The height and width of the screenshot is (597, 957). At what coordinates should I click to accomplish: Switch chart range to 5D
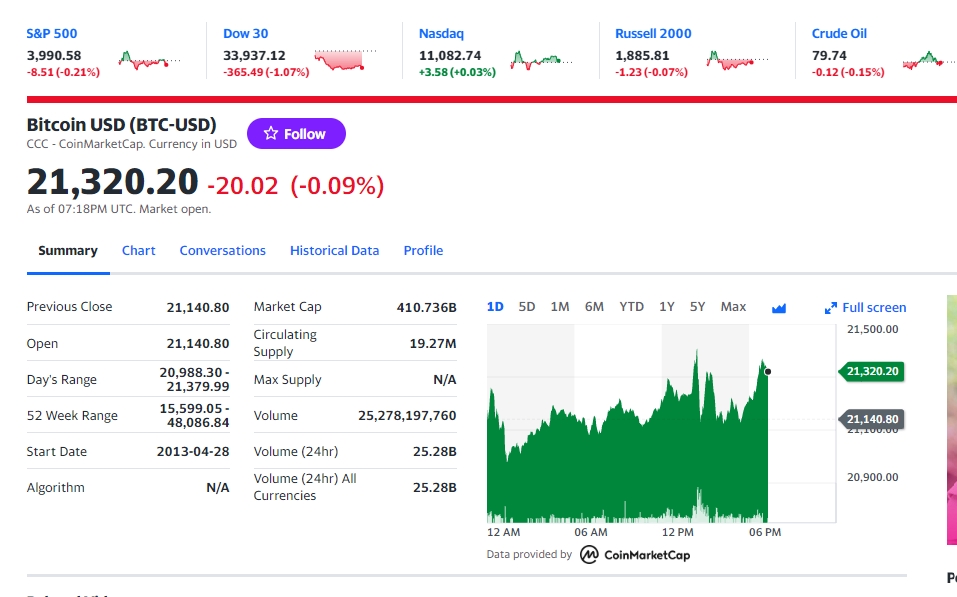point(527,307)
